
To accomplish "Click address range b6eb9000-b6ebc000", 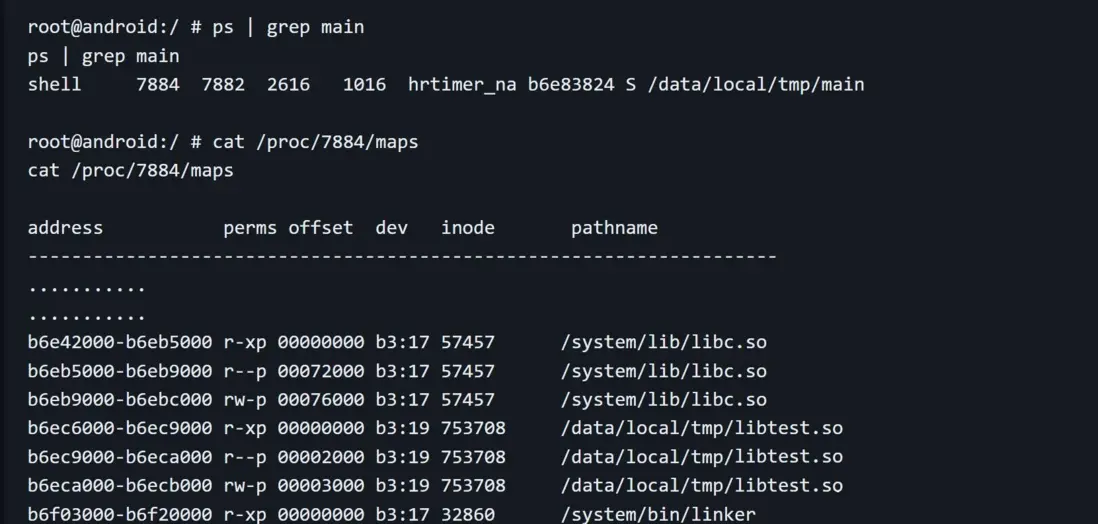I will point(120,400).
